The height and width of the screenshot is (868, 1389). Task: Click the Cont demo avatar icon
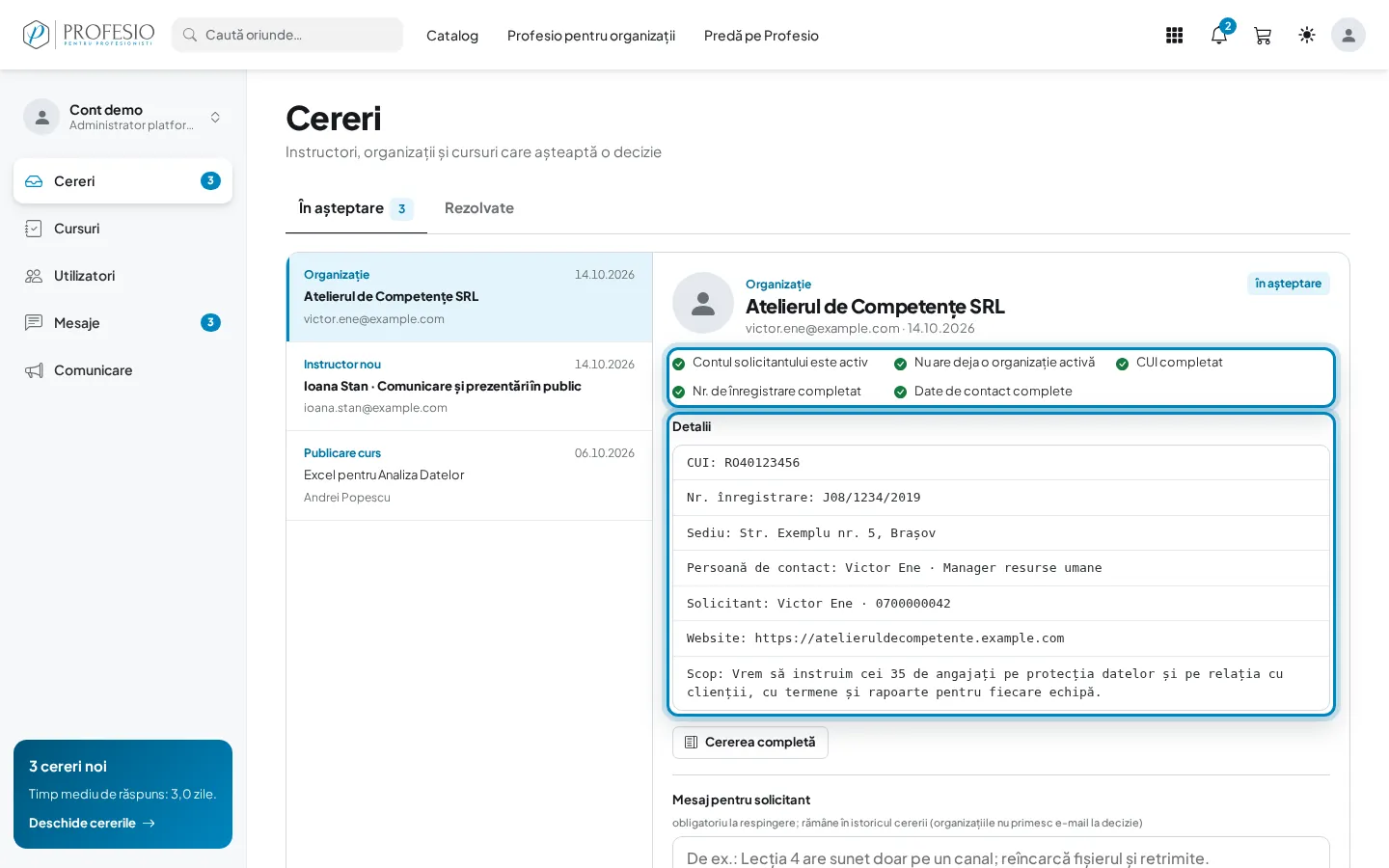click(x=41, y=117)
